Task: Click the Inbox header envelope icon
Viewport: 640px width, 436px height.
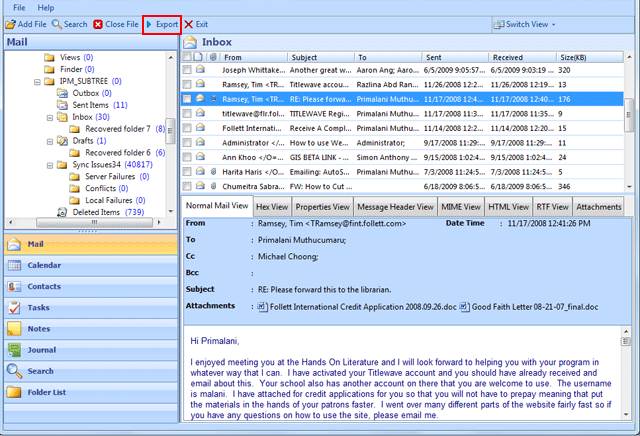Action: pos(190,42)
